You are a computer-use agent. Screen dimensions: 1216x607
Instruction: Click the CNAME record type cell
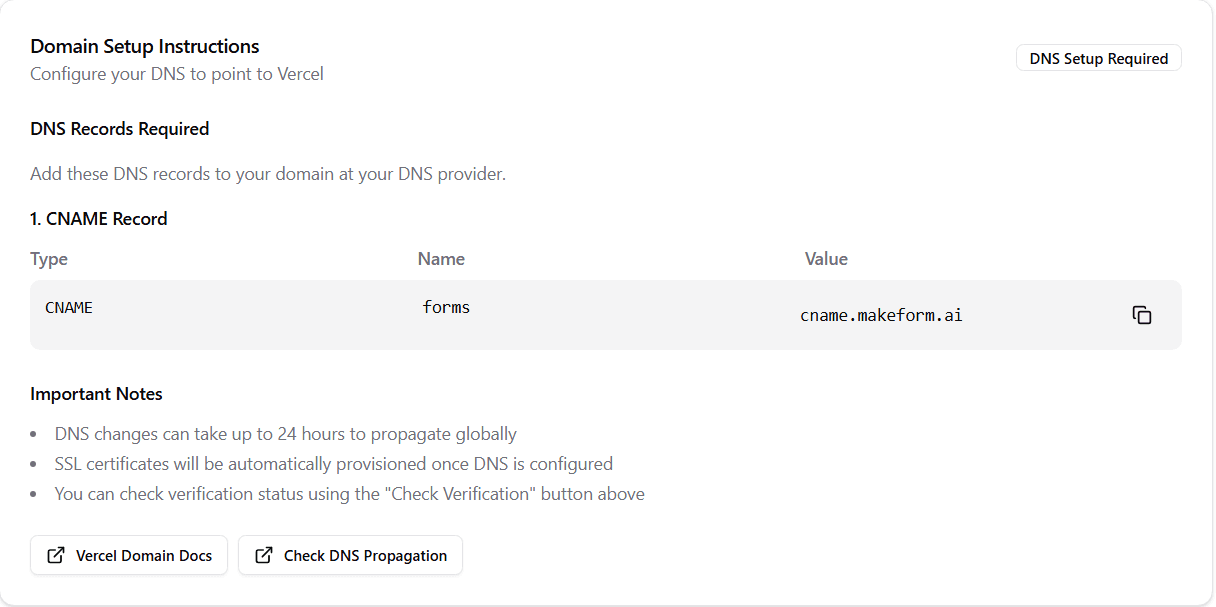pos(68,307)
